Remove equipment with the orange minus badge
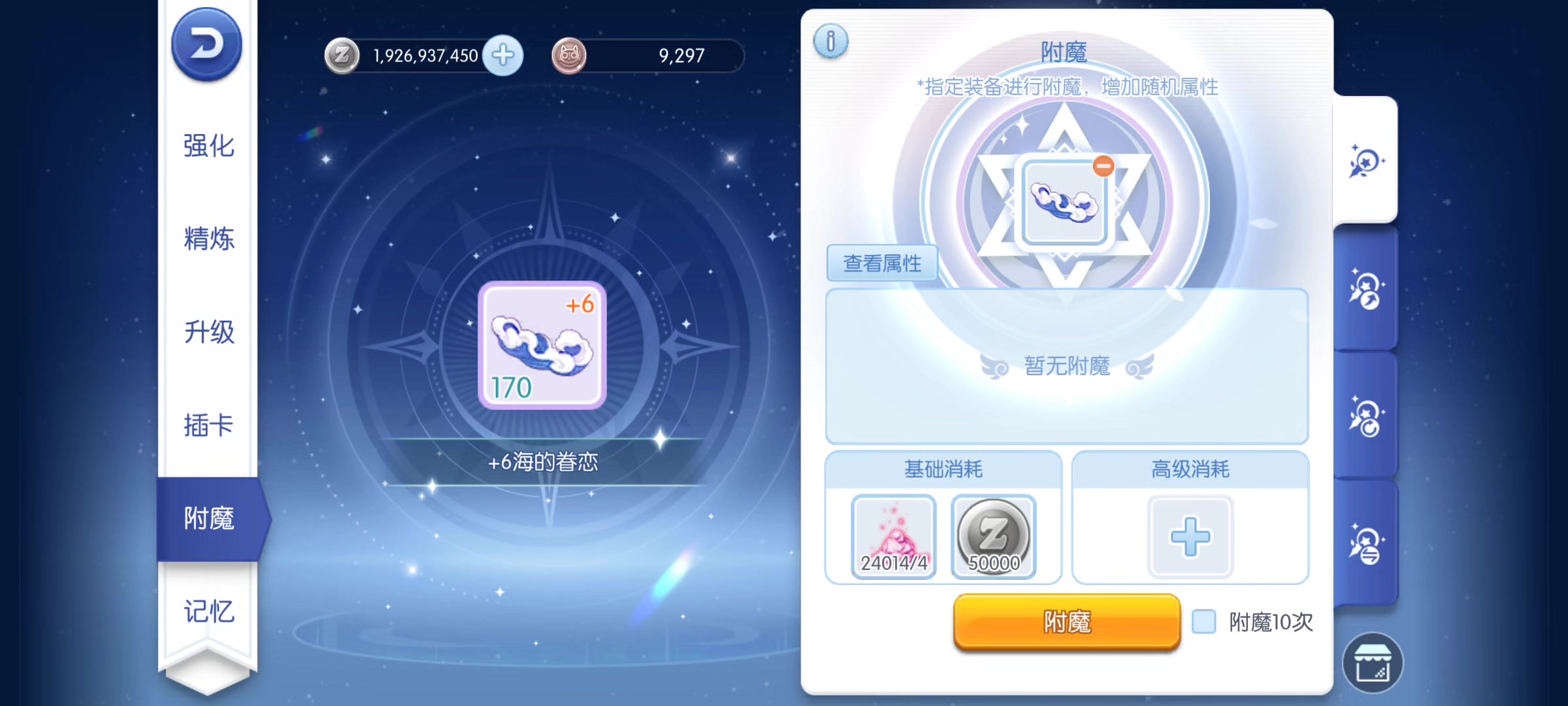This screenshot has height=706, width=1568. pyautogui.click(x=1103, y=166)
